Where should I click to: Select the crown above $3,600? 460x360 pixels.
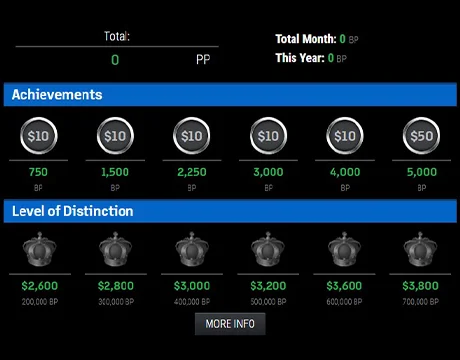coord(344,249)
